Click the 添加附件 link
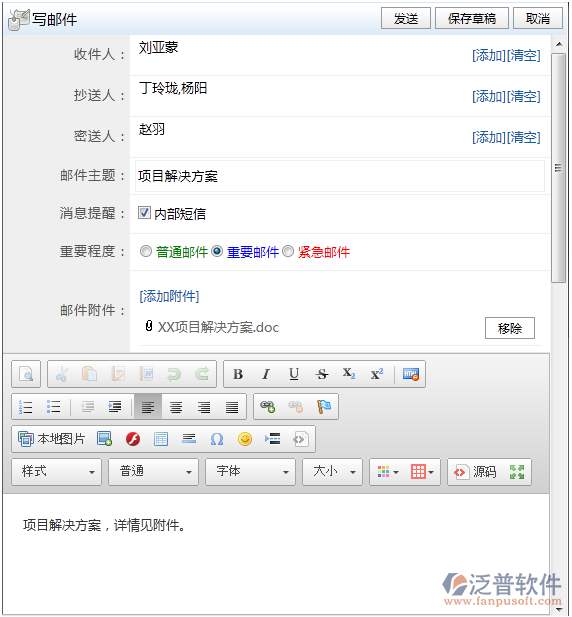Screen dimensions: 572x617 click(170, 296)
